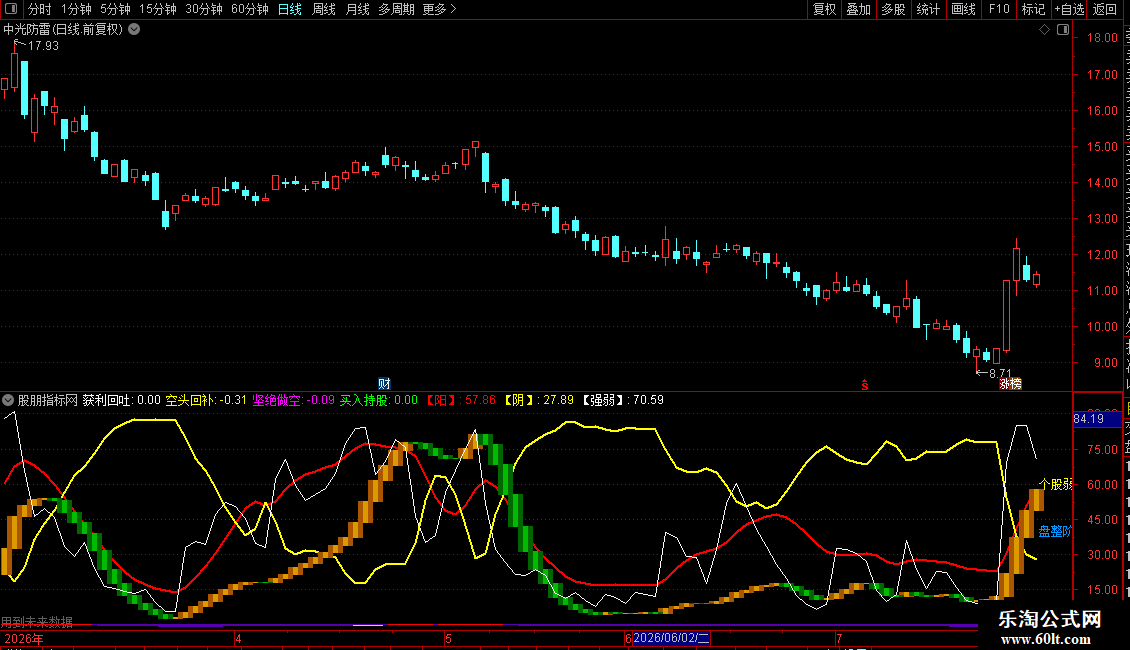The image size is (1130, 650).
Task: Click the 15.00 indicator axis label
Action: (x=1102, y=589)
